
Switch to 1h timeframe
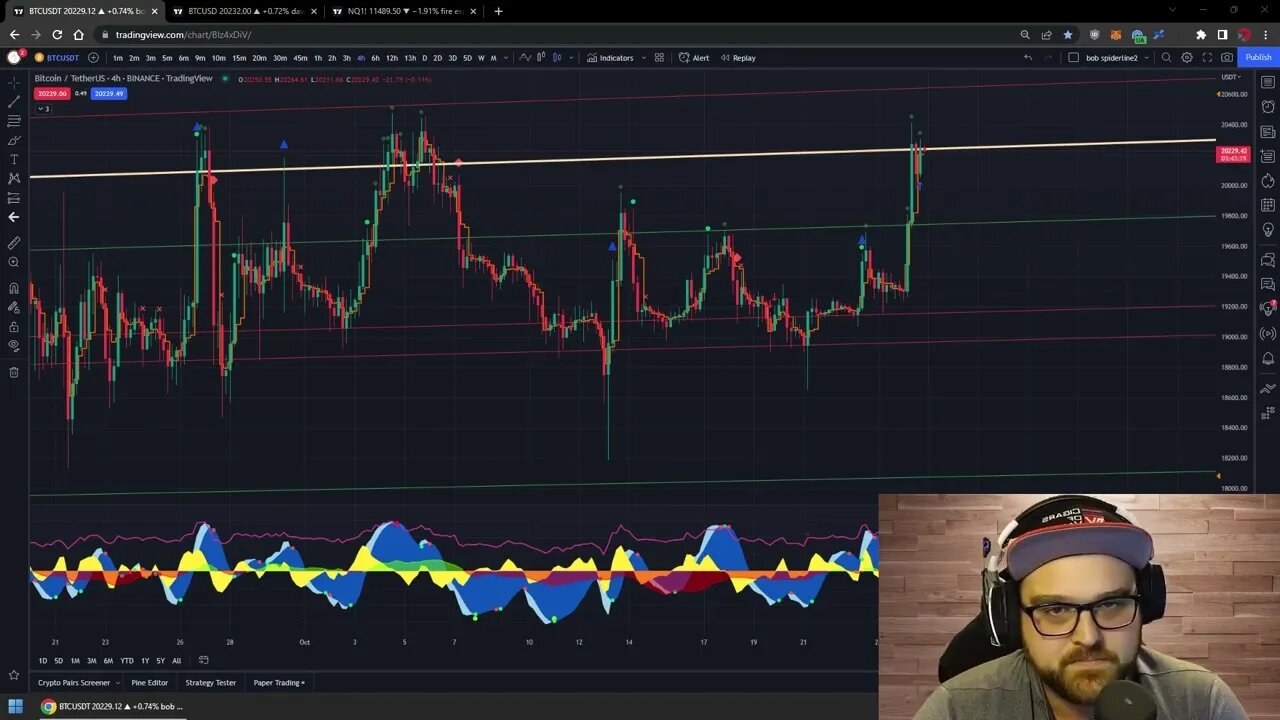tap(318, 58)
